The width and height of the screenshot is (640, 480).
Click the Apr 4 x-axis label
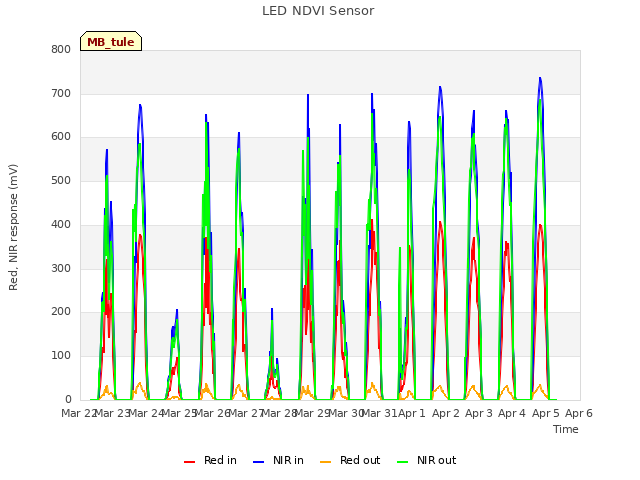[512, 413]
